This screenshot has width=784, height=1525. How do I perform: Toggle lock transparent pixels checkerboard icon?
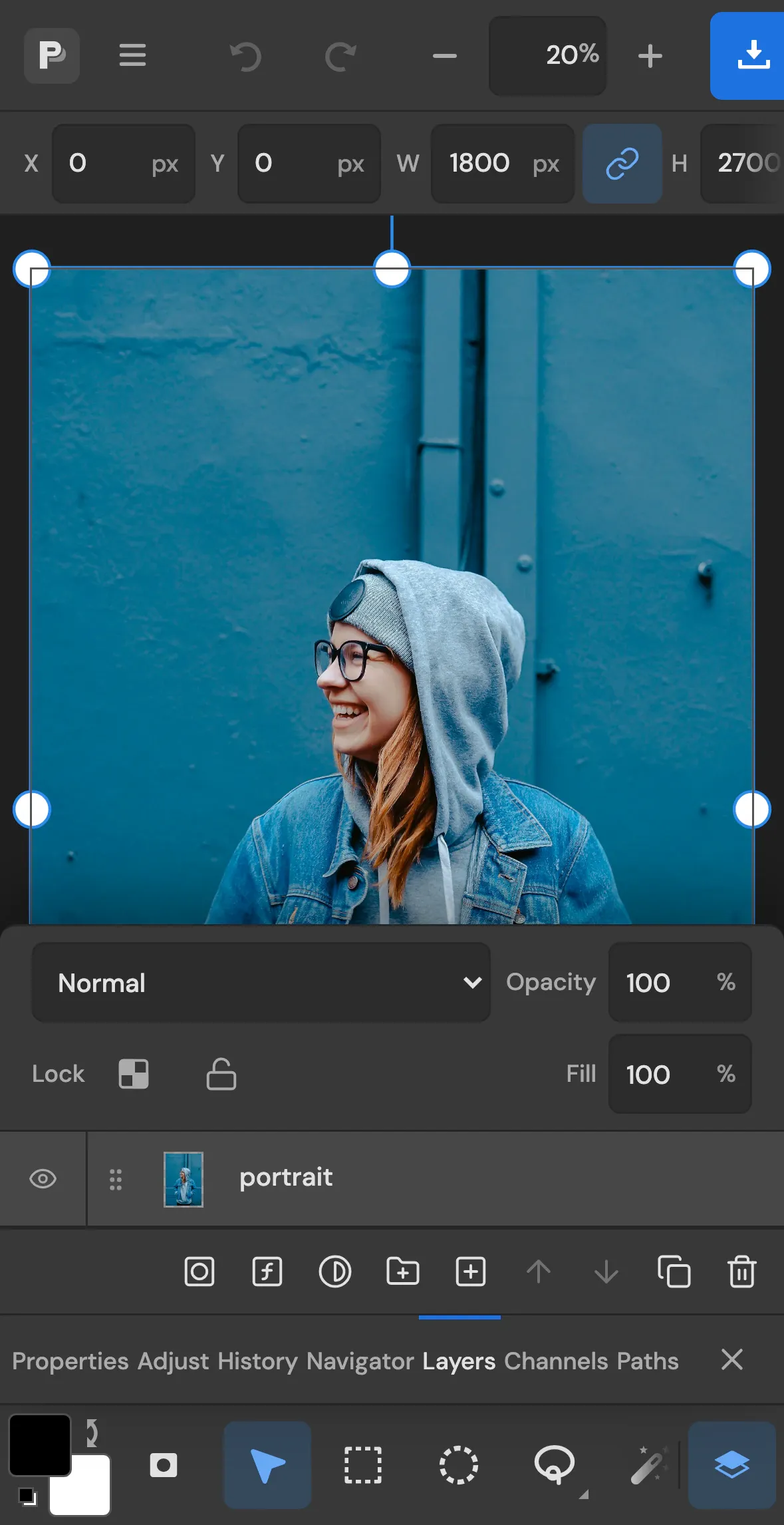tap(134, 1074)
